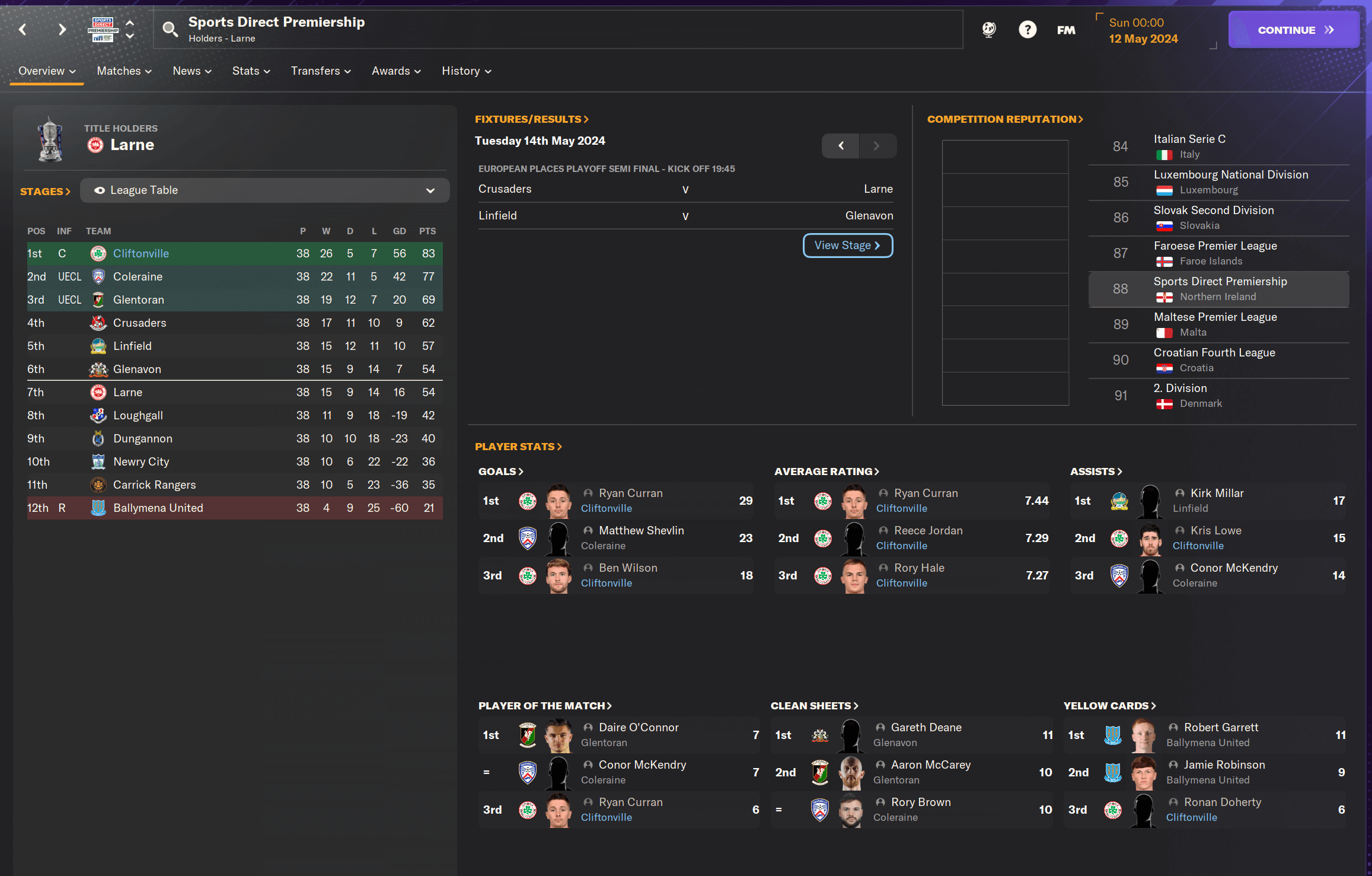Click the forward navigation arrow
The height and width of the screenshot is (876, 1372).
click(x=62, y=29)
